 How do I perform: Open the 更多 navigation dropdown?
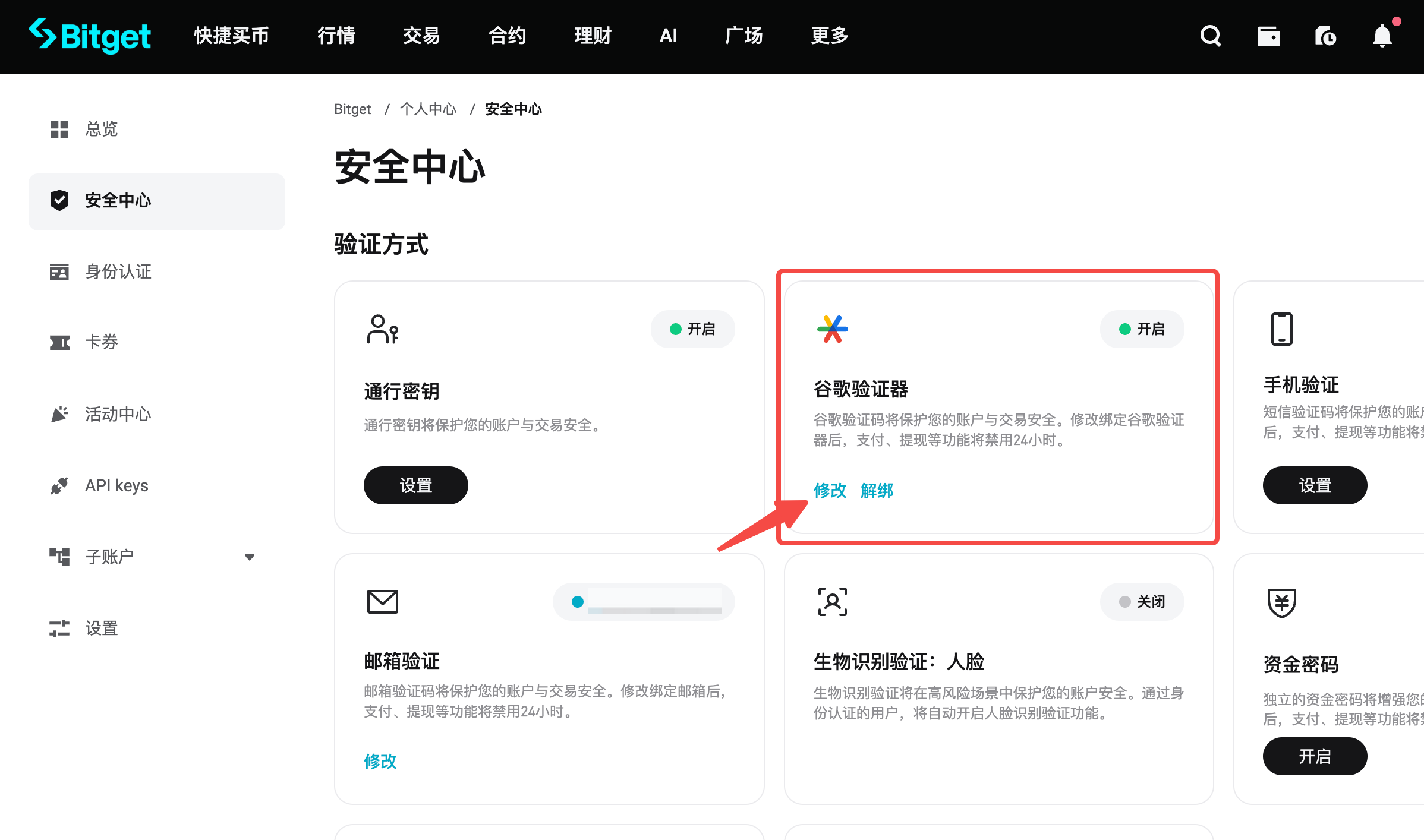tap(828, 36)
